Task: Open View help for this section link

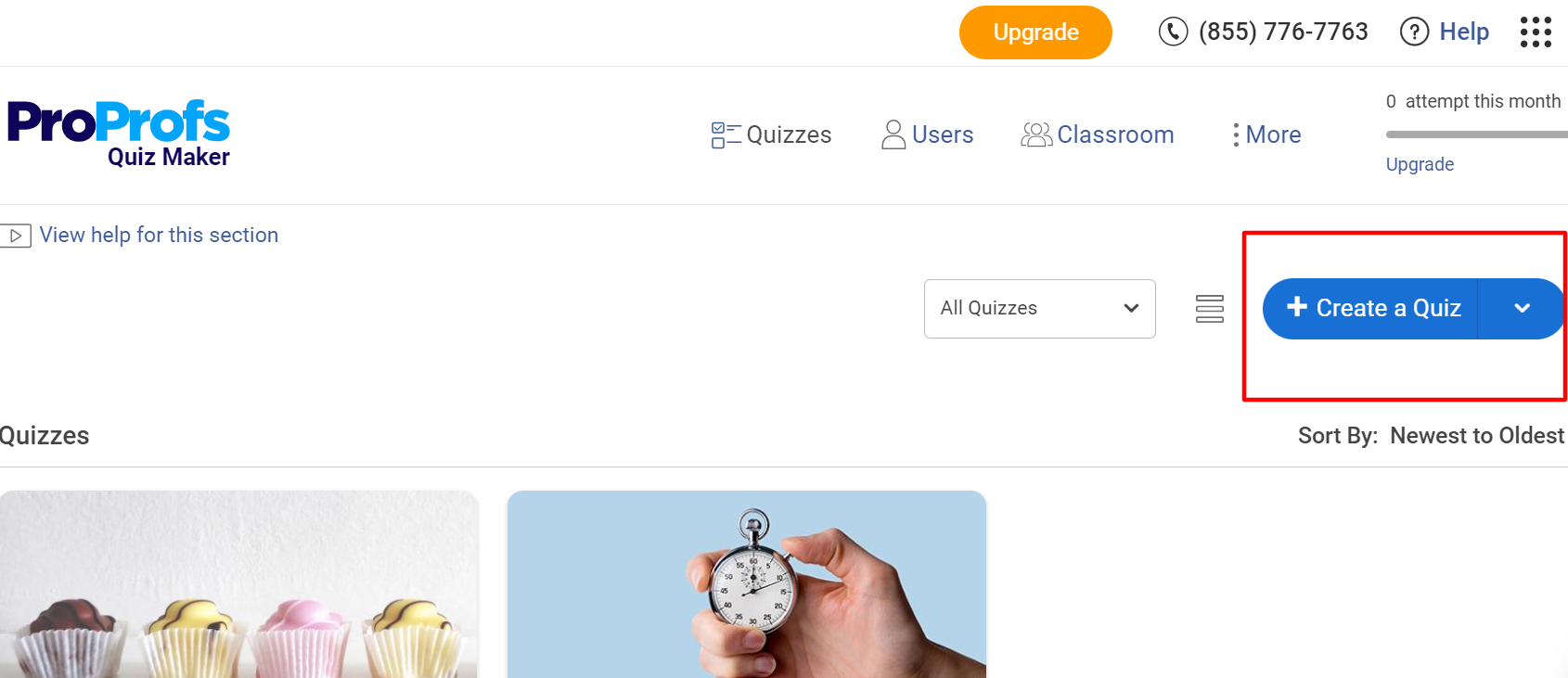Action: tap(159, 236)
